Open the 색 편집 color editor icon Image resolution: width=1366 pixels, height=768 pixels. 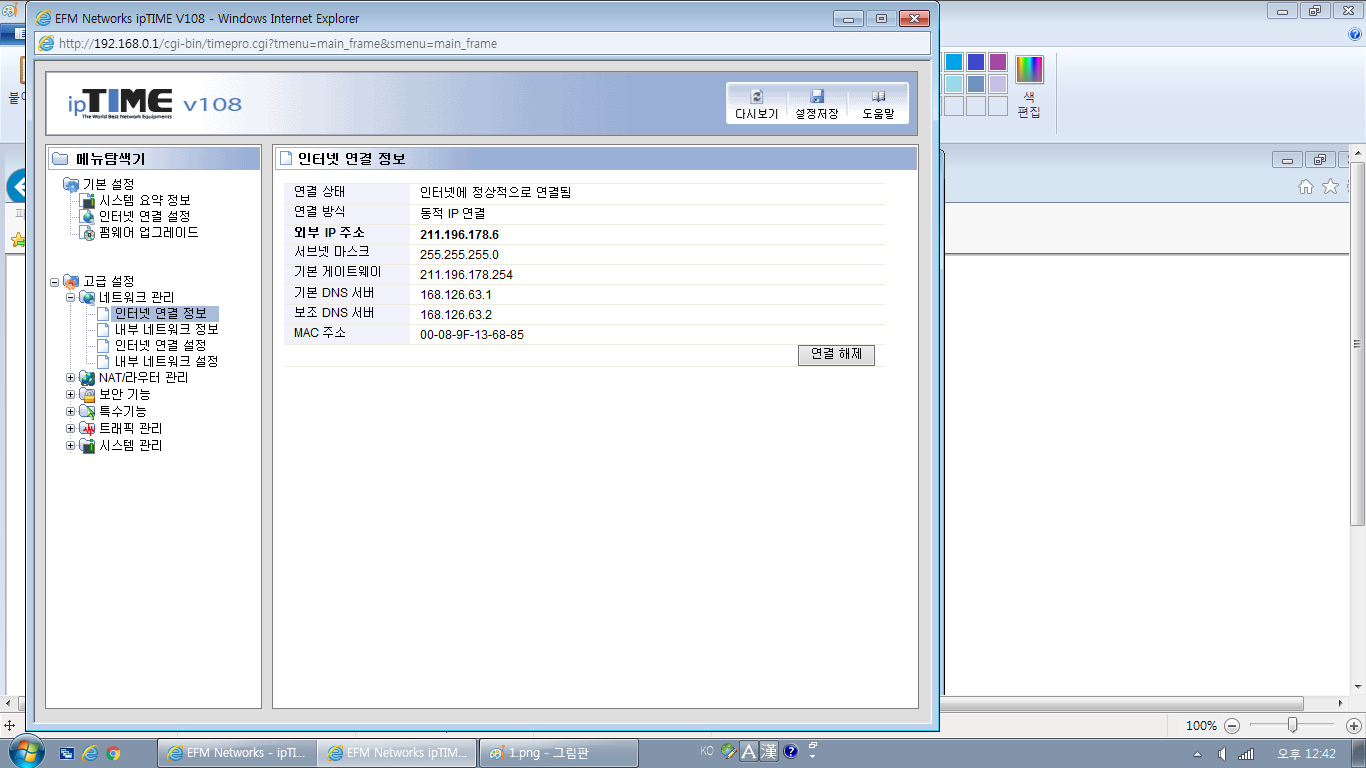point(1029,87)
